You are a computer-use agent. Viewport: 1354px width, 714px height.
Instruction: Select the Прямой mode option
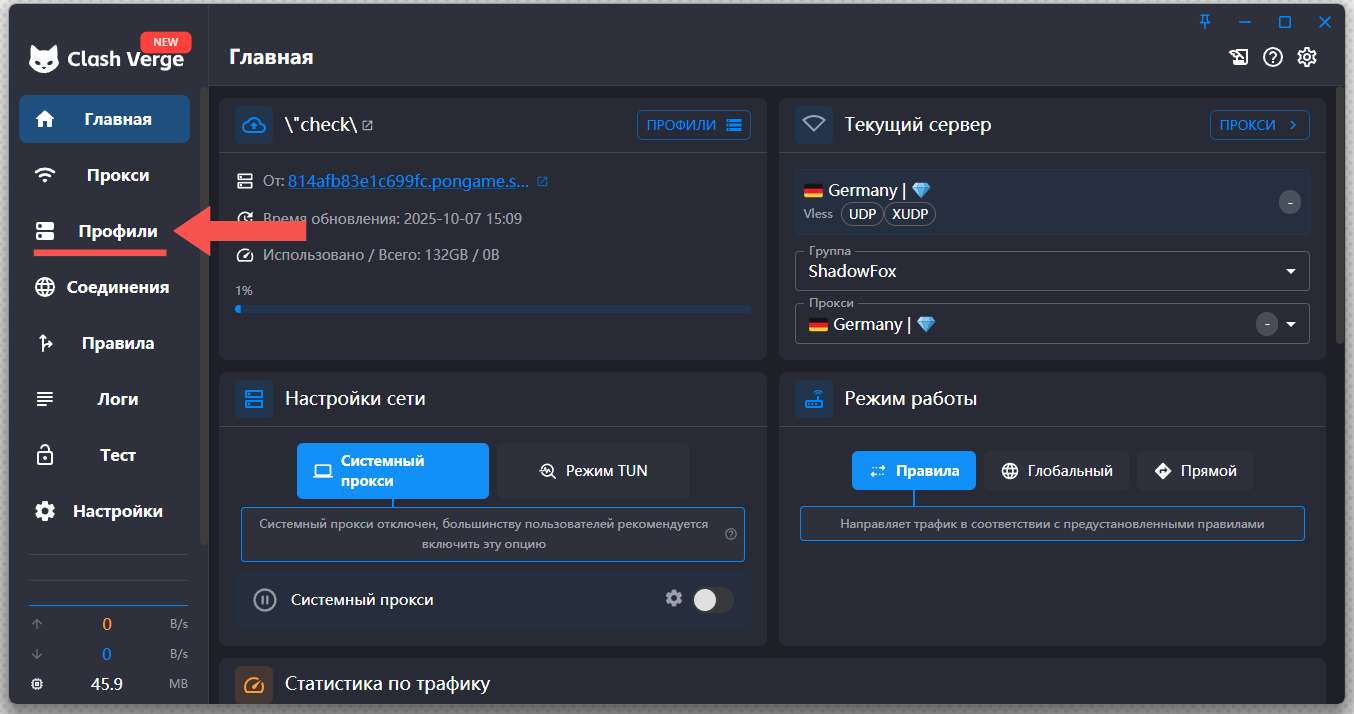tap(1195, 471)
